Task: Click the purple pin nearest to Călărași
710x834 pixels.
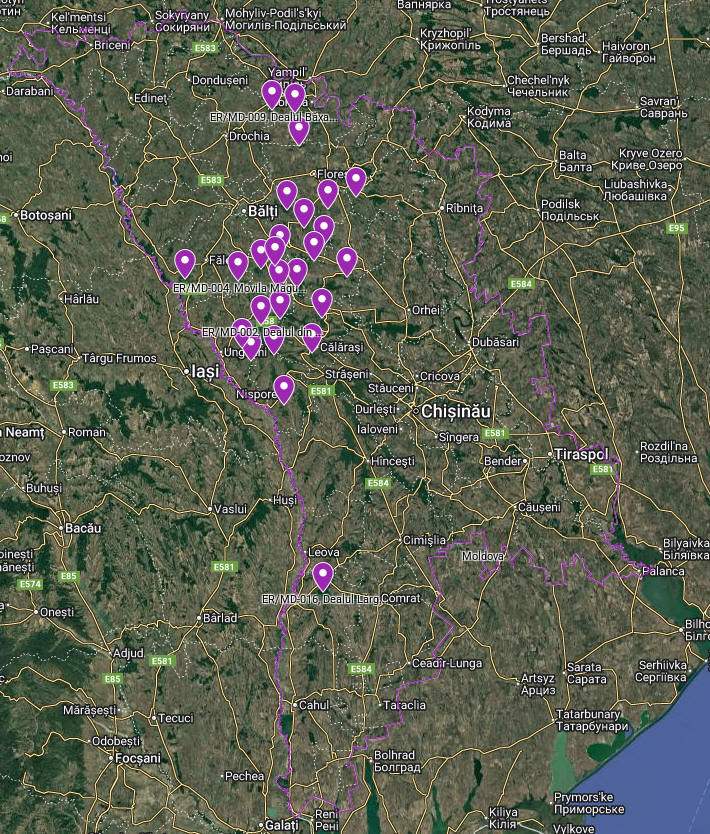Action: (312, 339)
